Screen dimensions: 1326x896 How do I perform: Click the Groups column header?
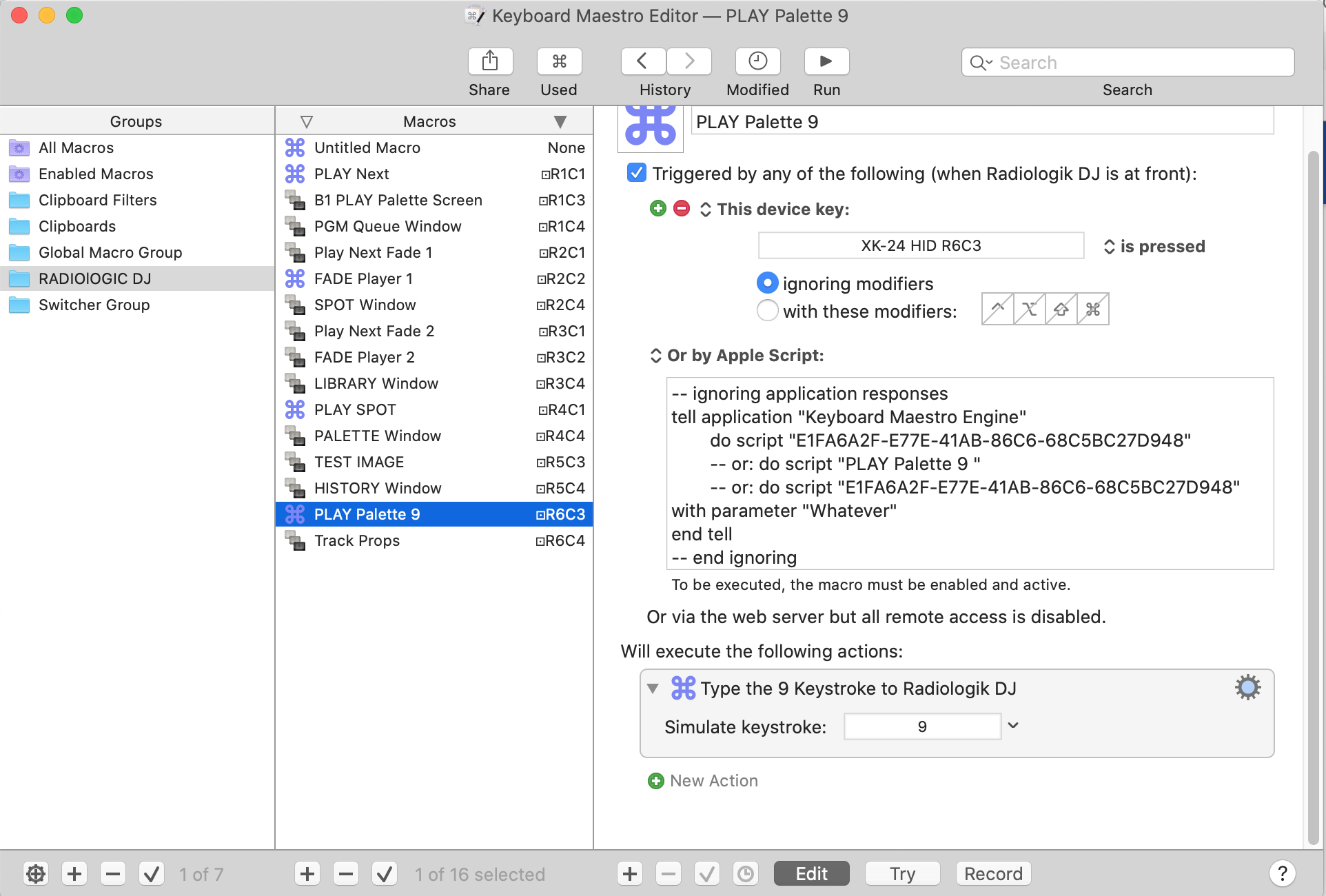click(136, 121)
